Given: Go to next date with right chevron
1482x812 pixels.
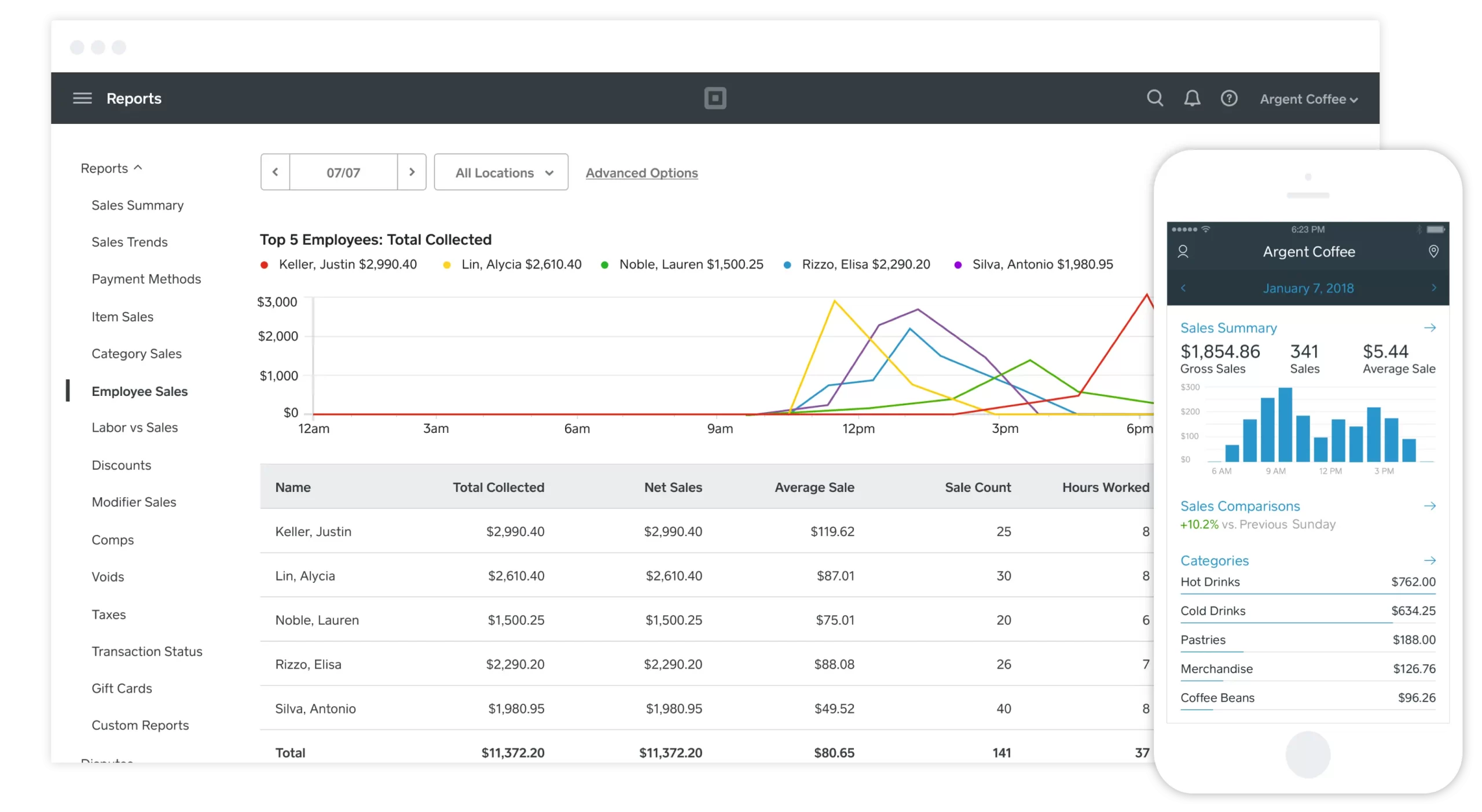Looking at the screenshot, I should point(412,172).
